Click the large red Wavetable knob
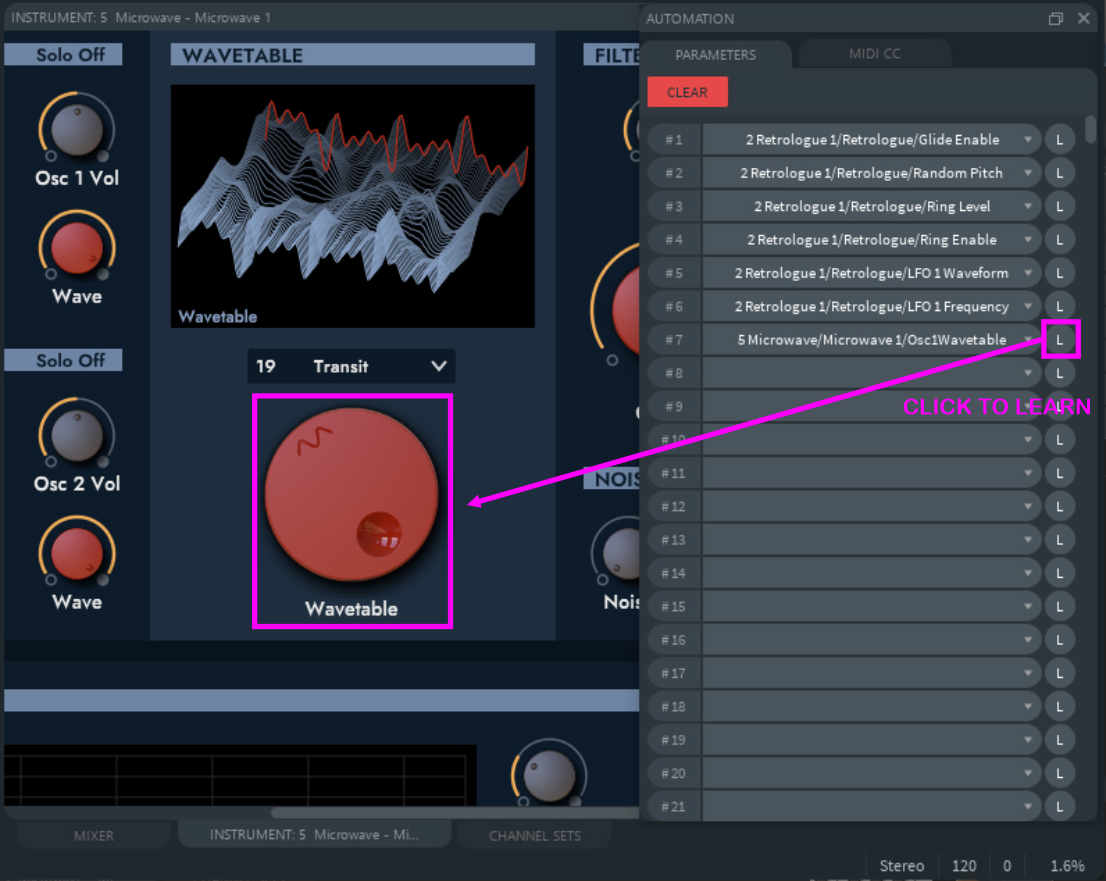1106x881 pixels. pos(351,494)
